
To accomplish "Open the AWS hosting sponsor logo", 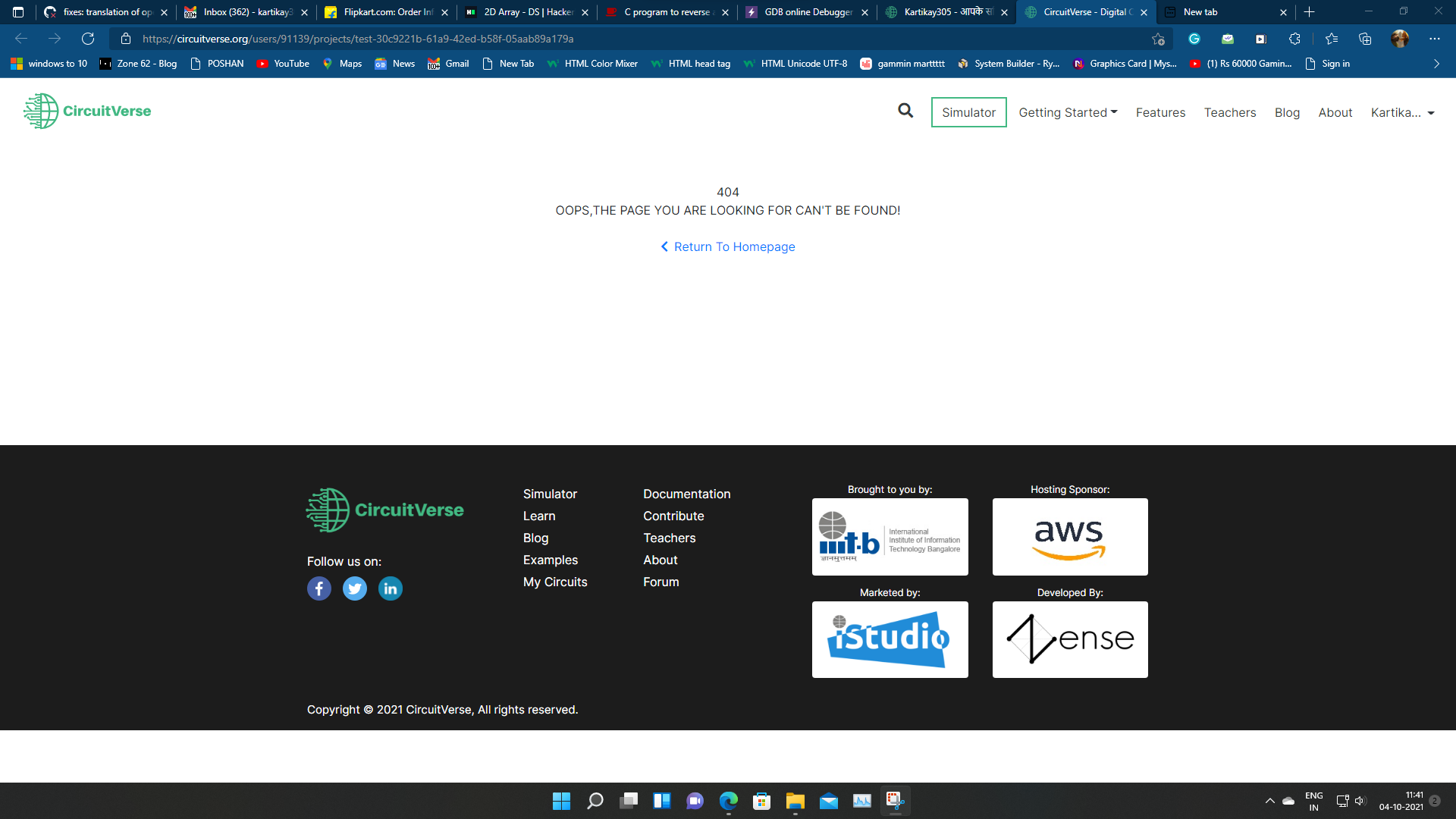I will click(1069, 536).
